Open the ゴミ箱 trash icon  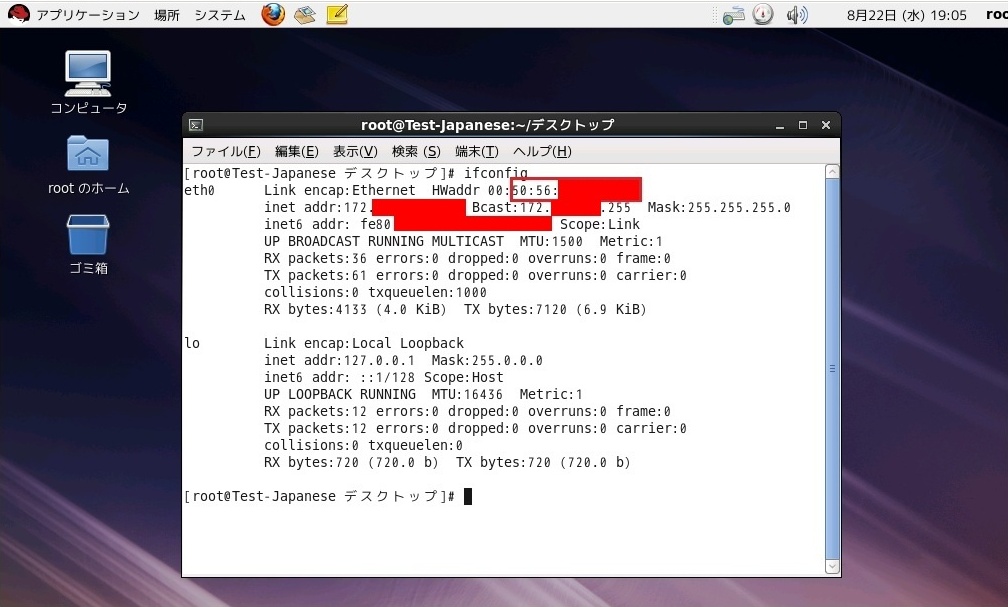point(89,244)
